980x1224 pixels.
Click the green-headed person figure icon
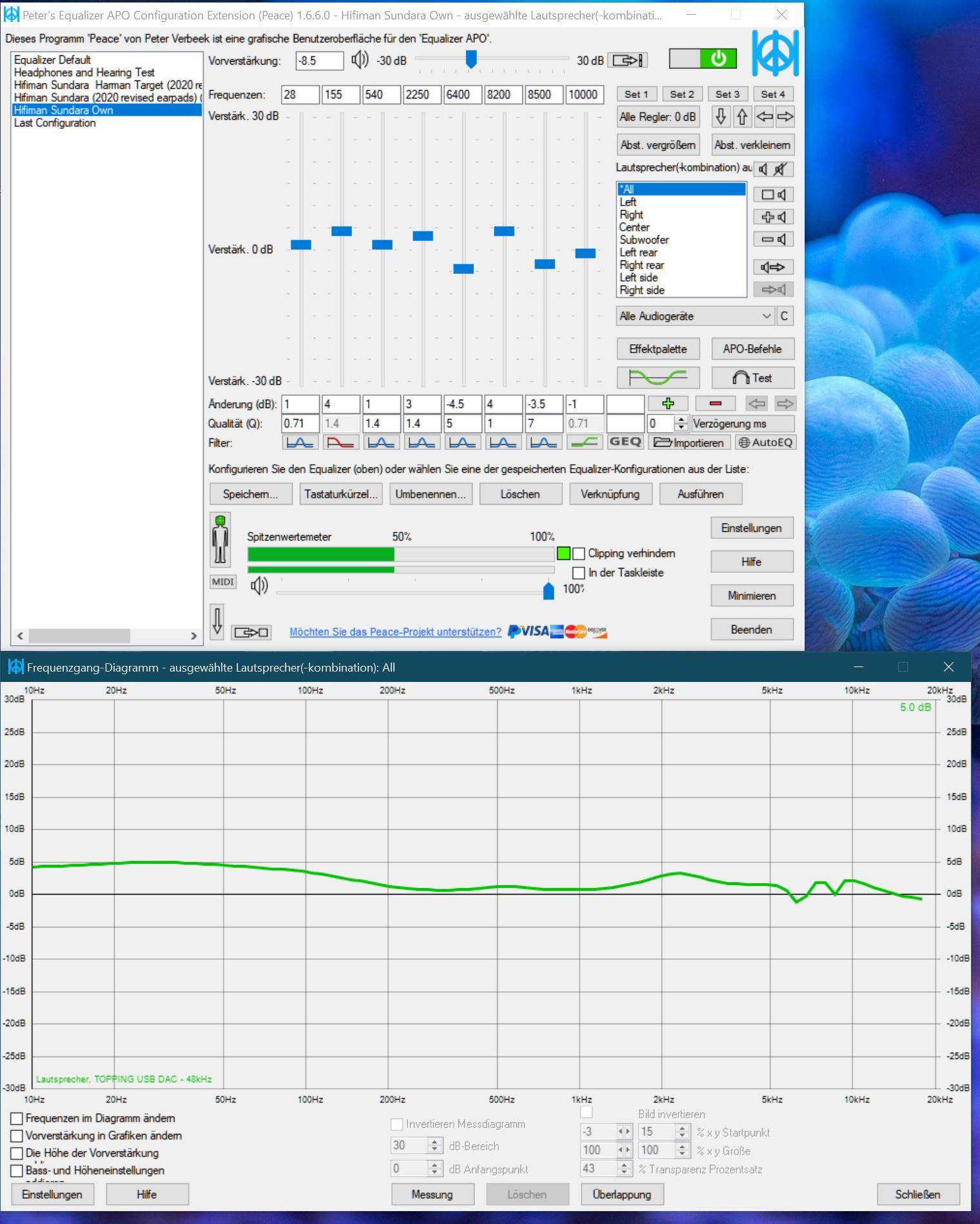click(x=220, y=540)
